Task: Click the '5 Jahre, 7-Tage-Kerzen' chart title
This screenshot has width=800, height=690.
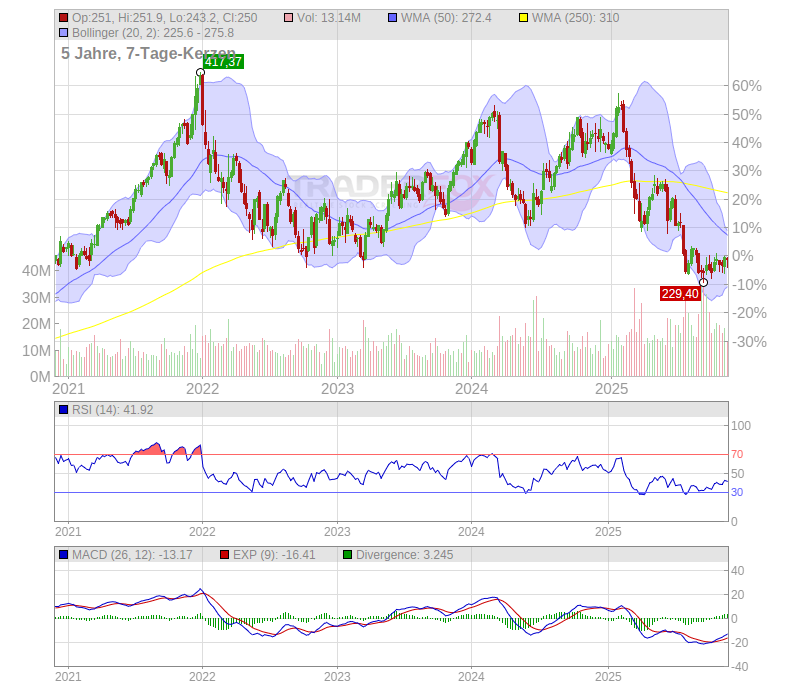Action: (x=148, y=53)
